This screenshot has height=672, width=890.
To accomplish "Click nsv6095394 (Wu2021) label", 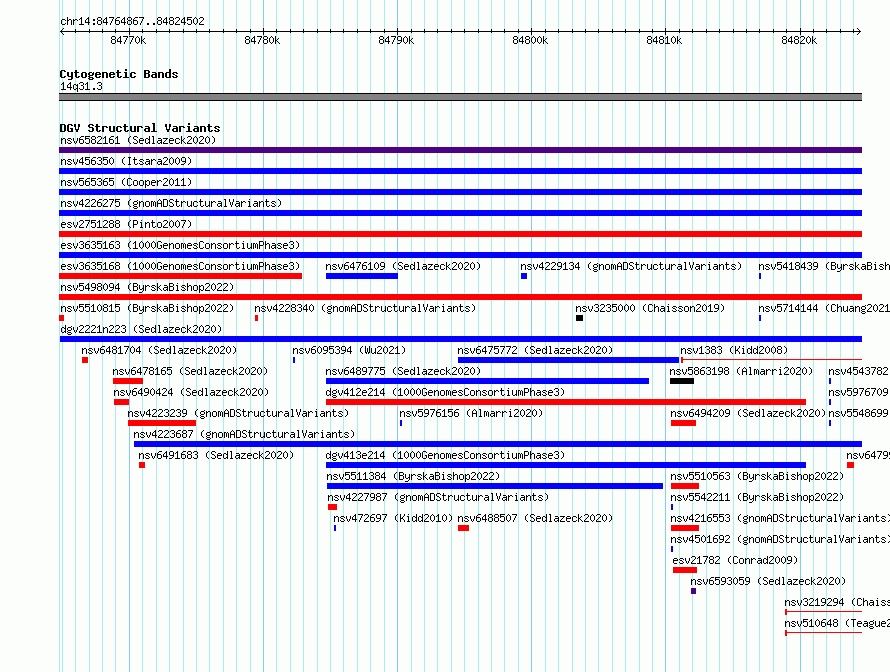I will click(349, 350).
